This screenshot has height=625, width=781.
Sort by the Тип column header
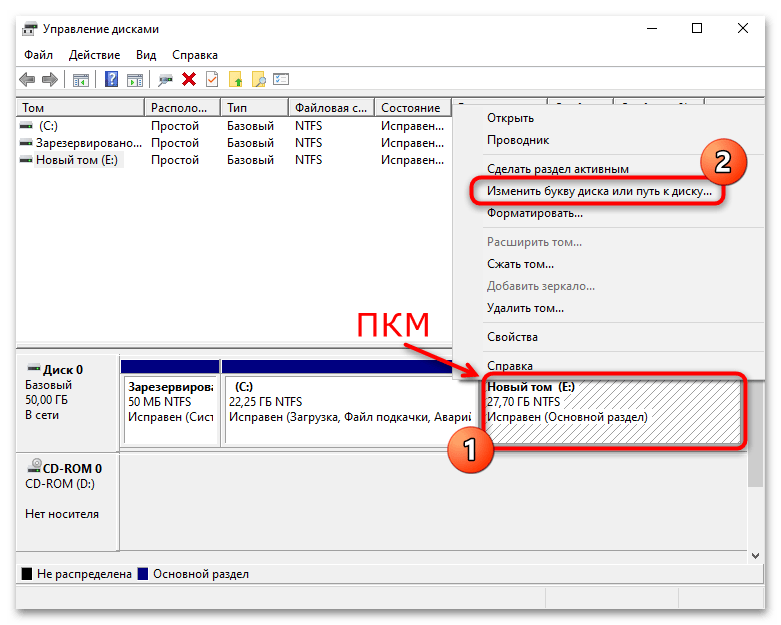[255, 108]
